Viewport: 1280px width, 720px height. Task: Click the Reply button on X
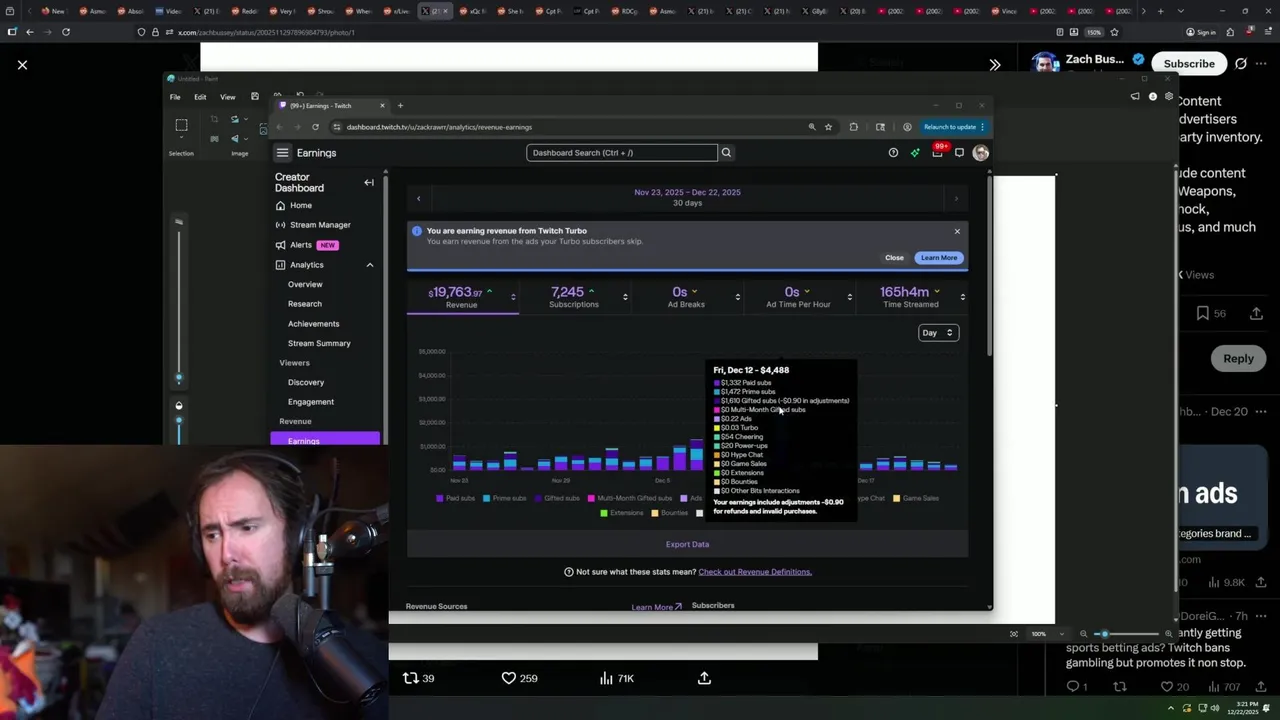(x=1238, y=358)
